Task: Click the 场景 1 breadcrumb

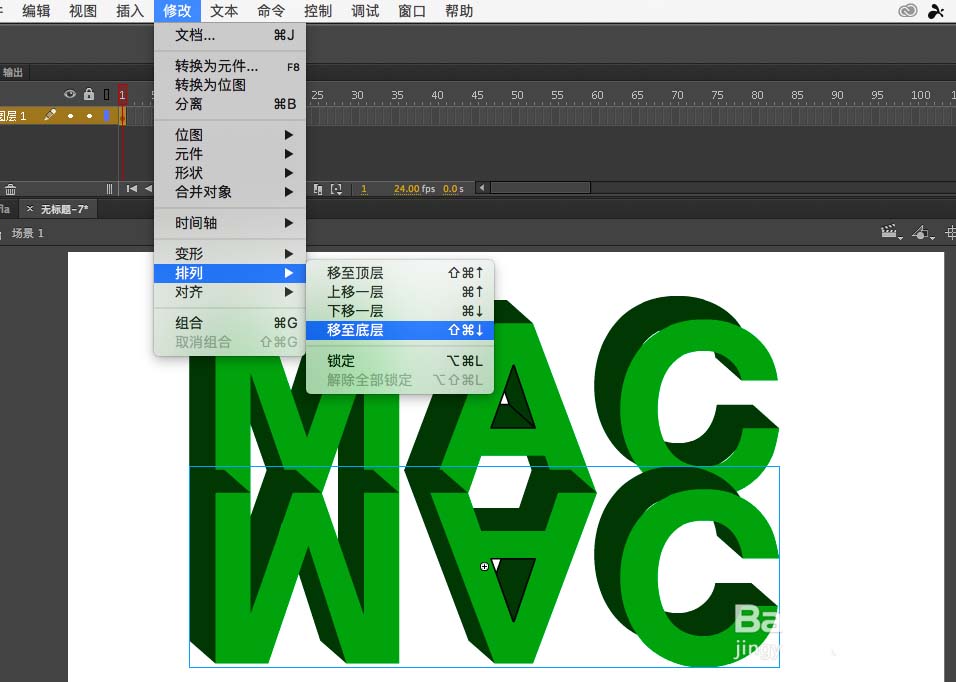Action: pos(27,233)
